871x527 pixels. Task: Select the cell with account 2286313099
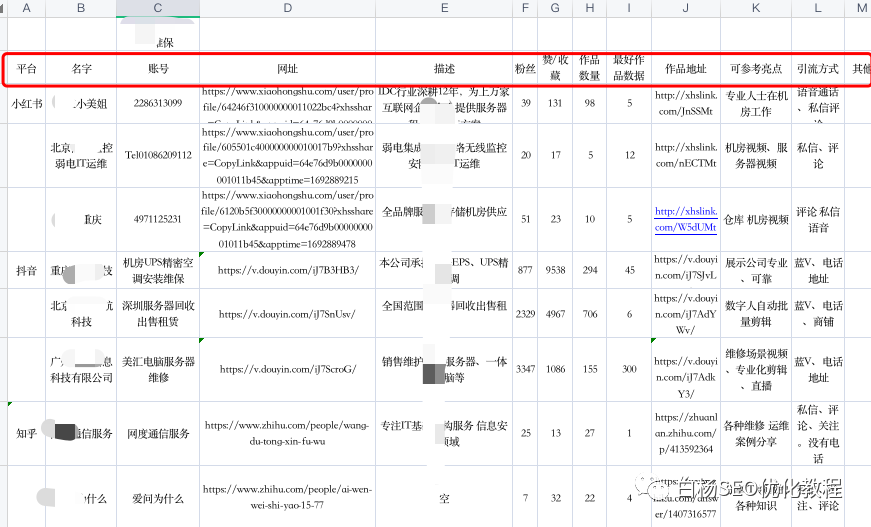(x=158, y=104)
